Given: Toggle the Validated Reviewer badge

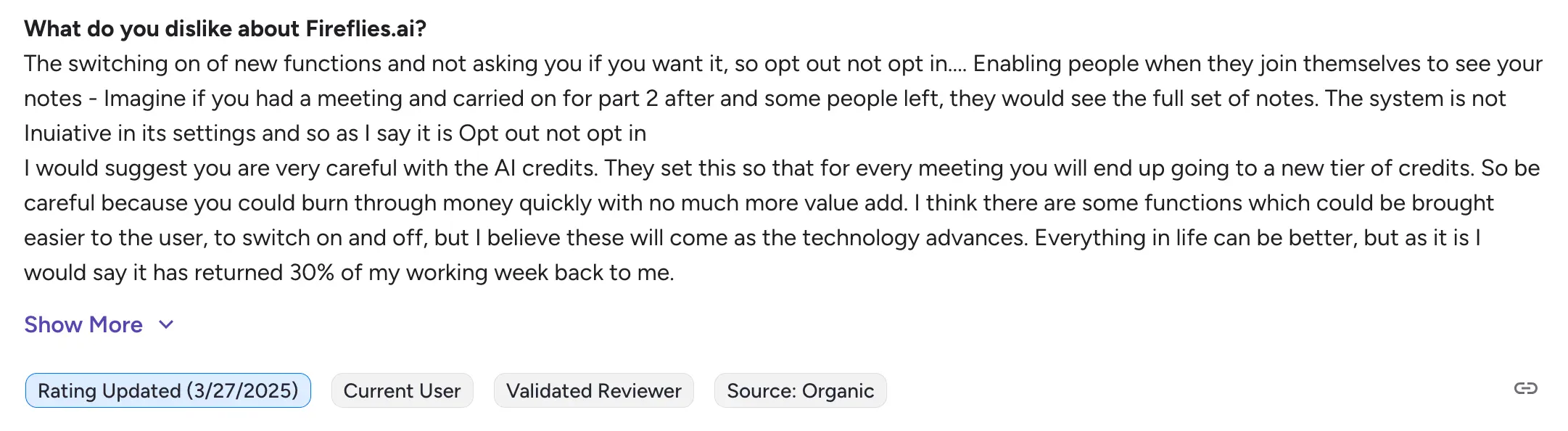Looking at the screenshot, I should coord(594,390).
